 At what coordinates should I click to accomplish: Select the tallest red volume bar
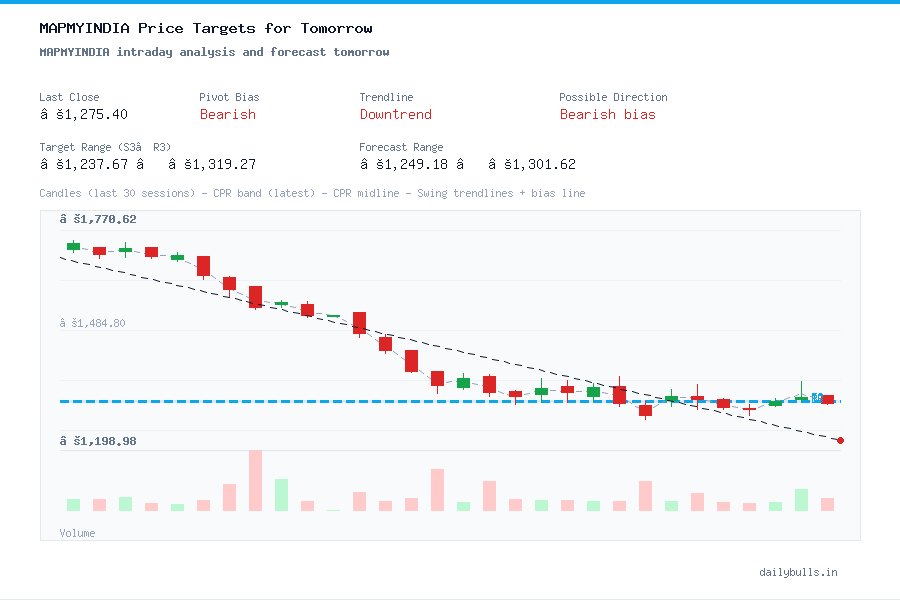click(x=255, y=480)
